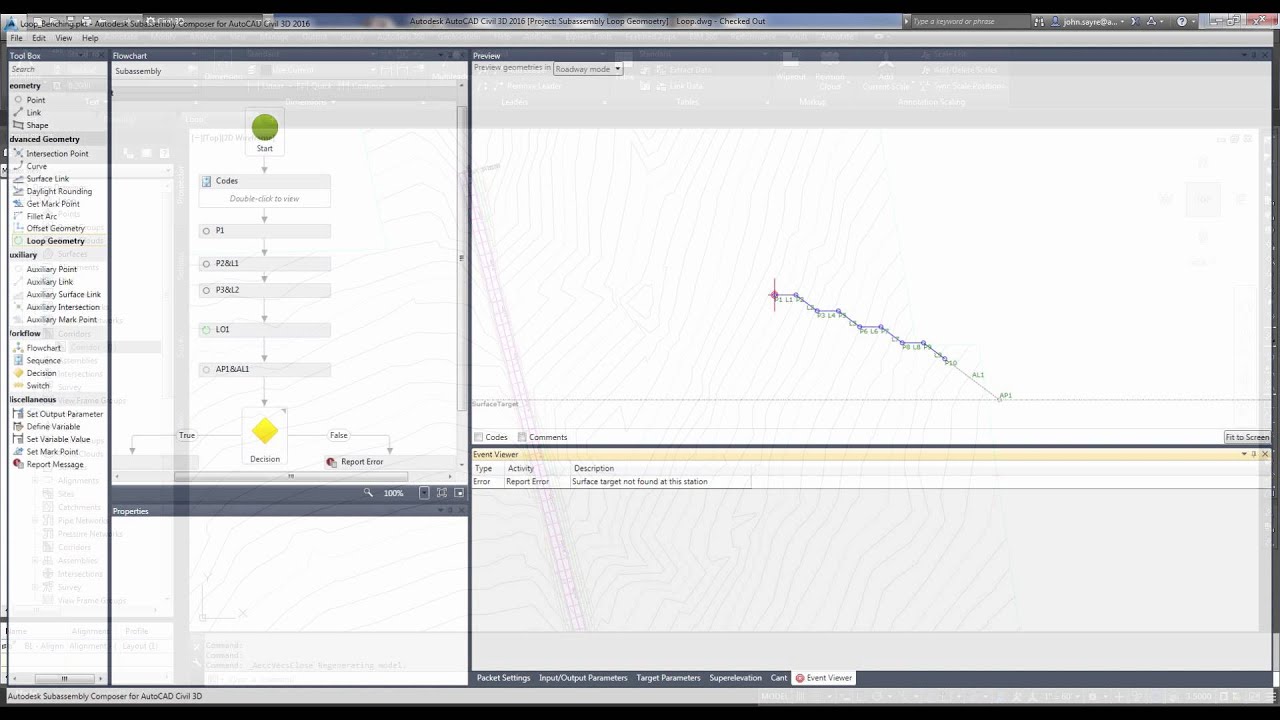Open the View menu
This screenshot has height=720, width=1280.
tap(64, 38)
